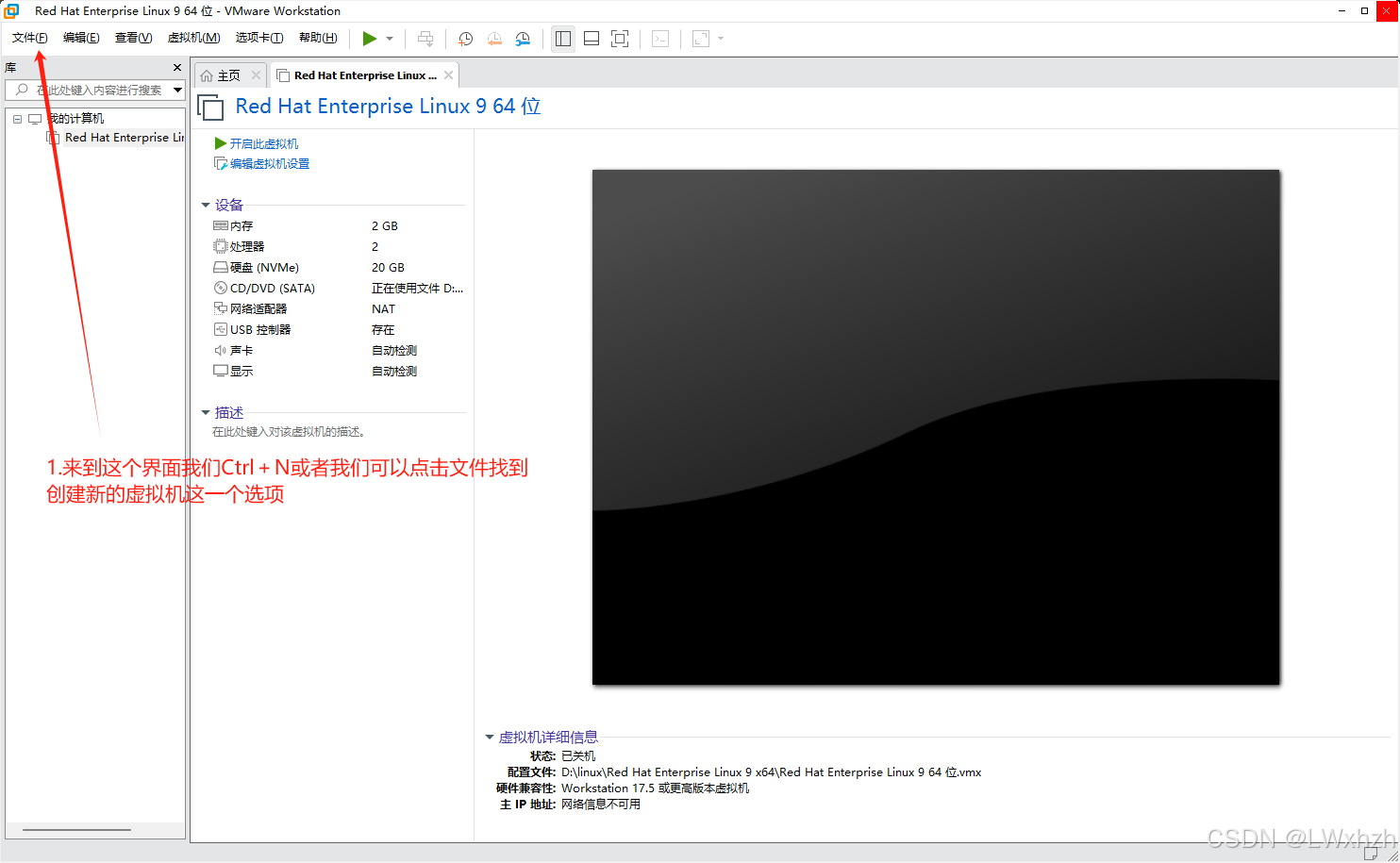
Task: Open the library search filter dropdown
Action: click(177, 90)
